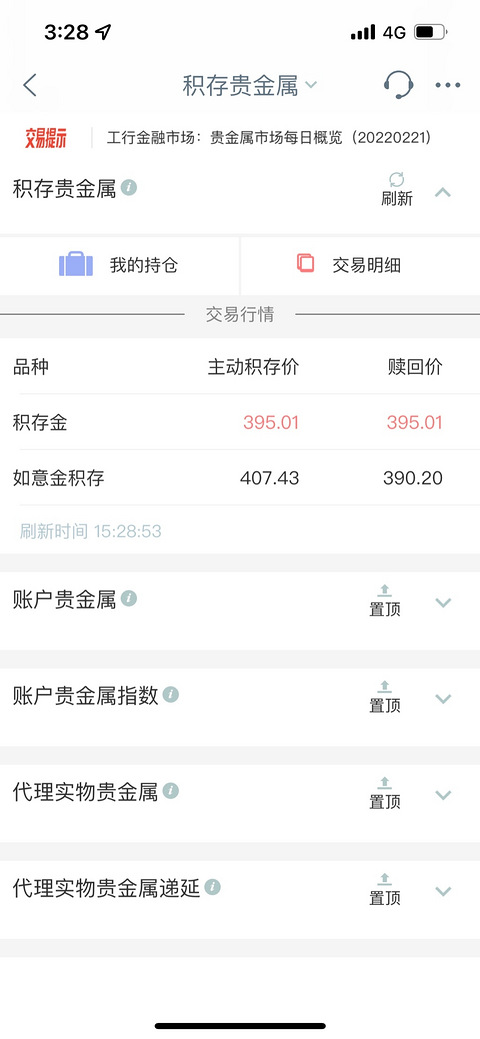
Task: Tap info icon beside 账户贵金属
Action: coord(129,599)
